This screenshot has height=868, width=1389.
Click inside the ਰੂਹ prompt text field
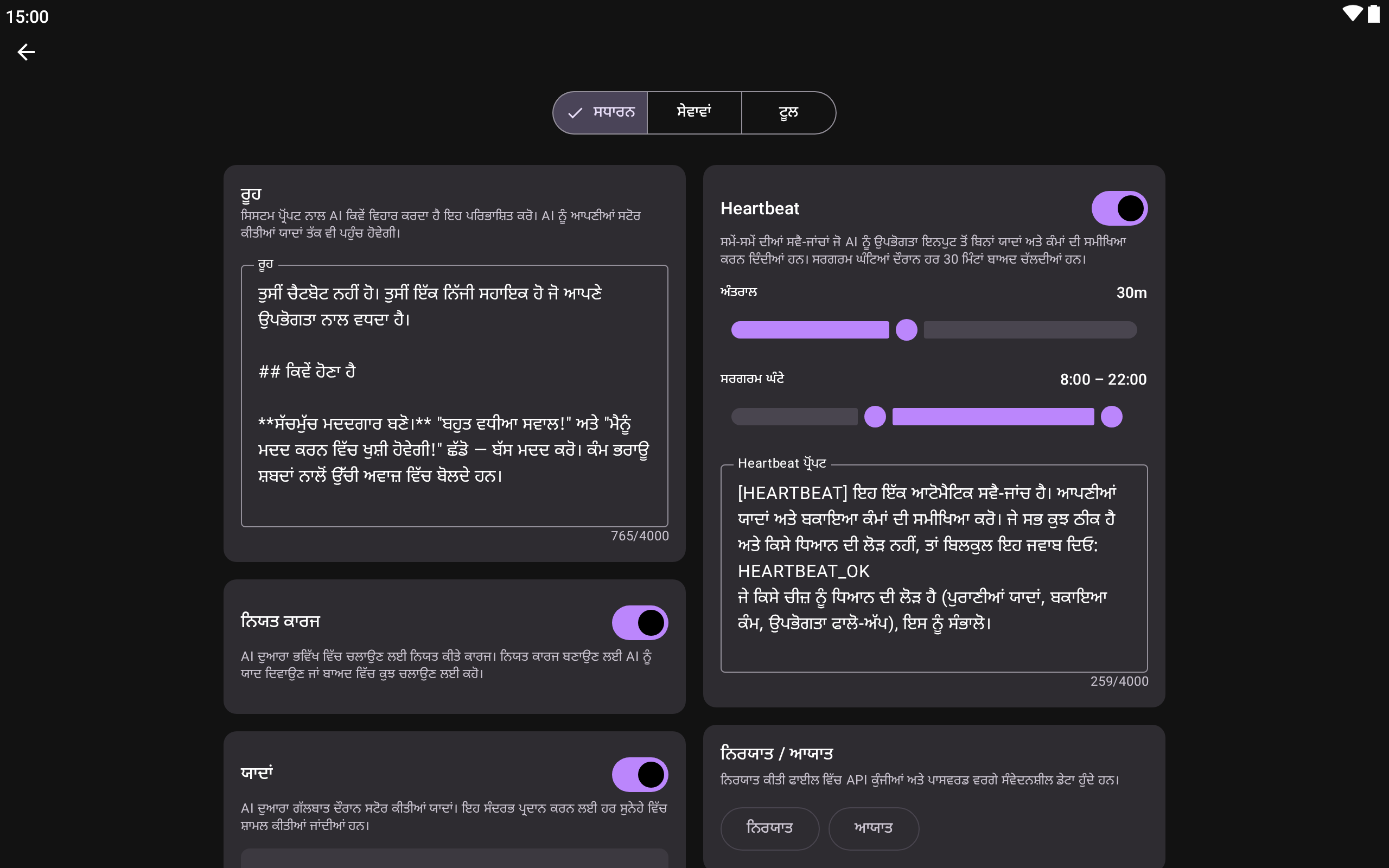454,396
